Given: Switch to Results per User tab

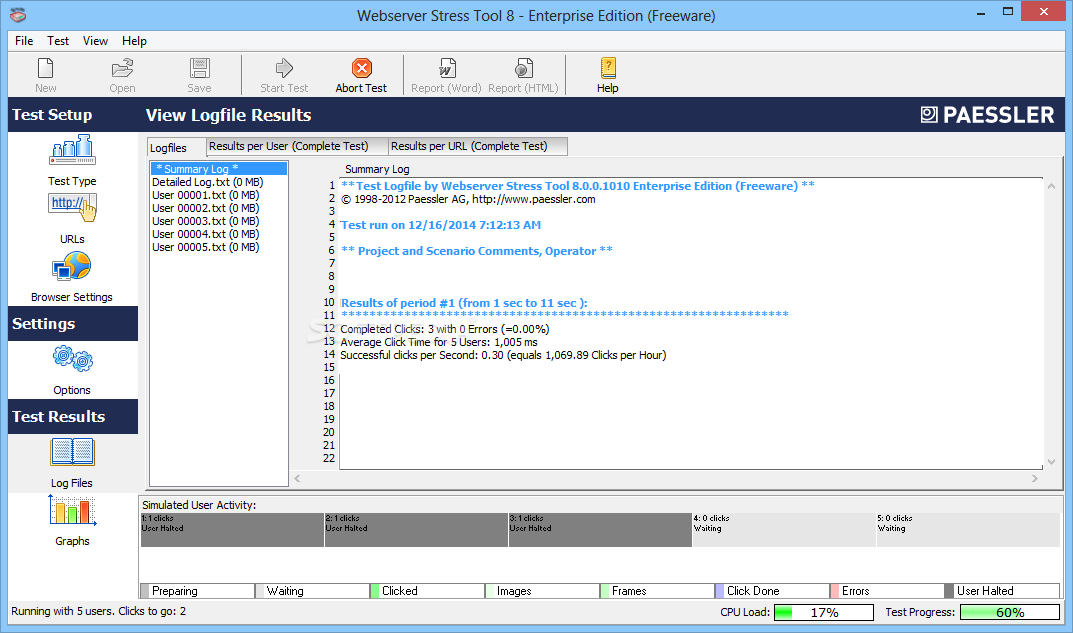Looking at the screenshot, I should 297,146.
